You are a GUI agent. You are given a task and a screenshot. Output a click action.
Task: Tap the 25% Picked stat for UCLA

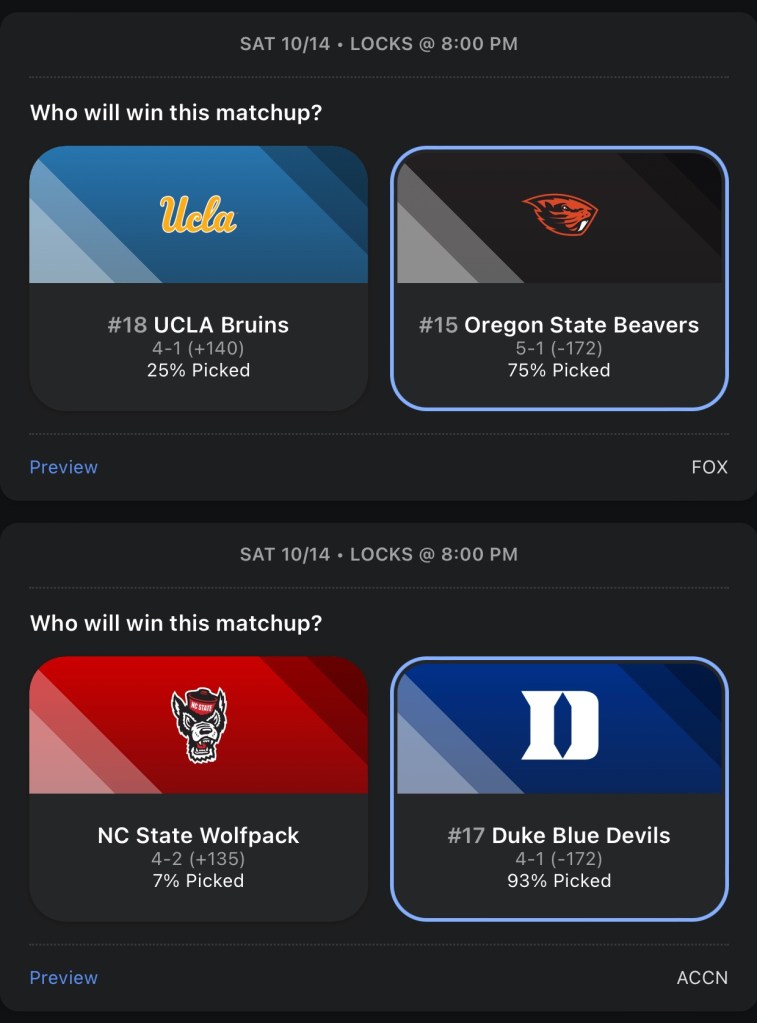[x=198, y=370]
